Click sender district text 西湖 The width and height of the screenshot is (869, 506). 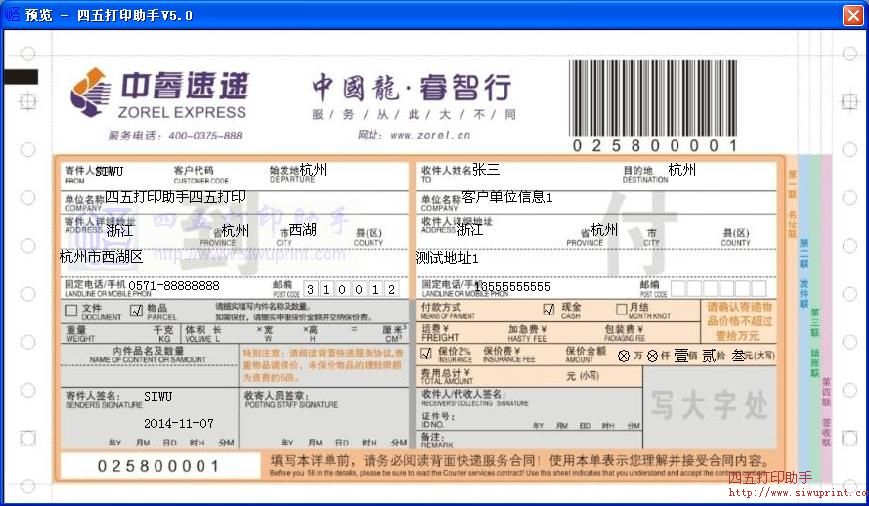click(303, 229)
